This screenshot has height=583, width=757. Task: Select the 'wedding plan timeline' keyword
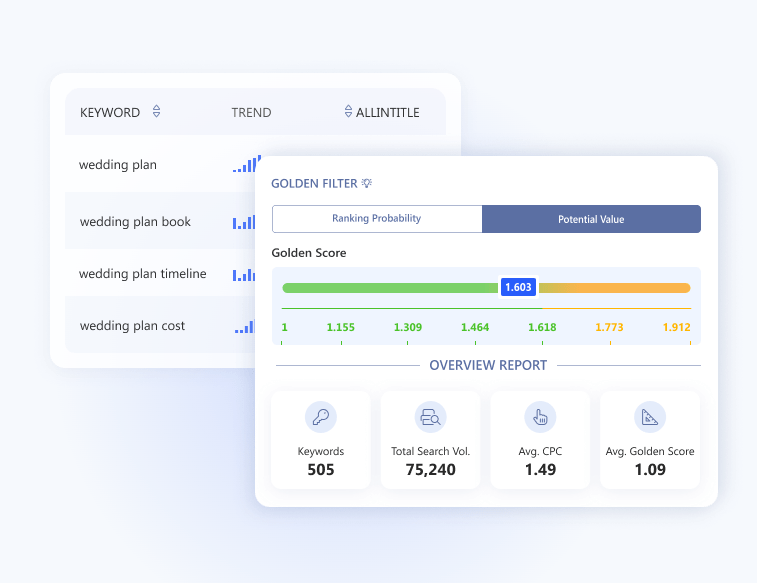pos(143,274)
